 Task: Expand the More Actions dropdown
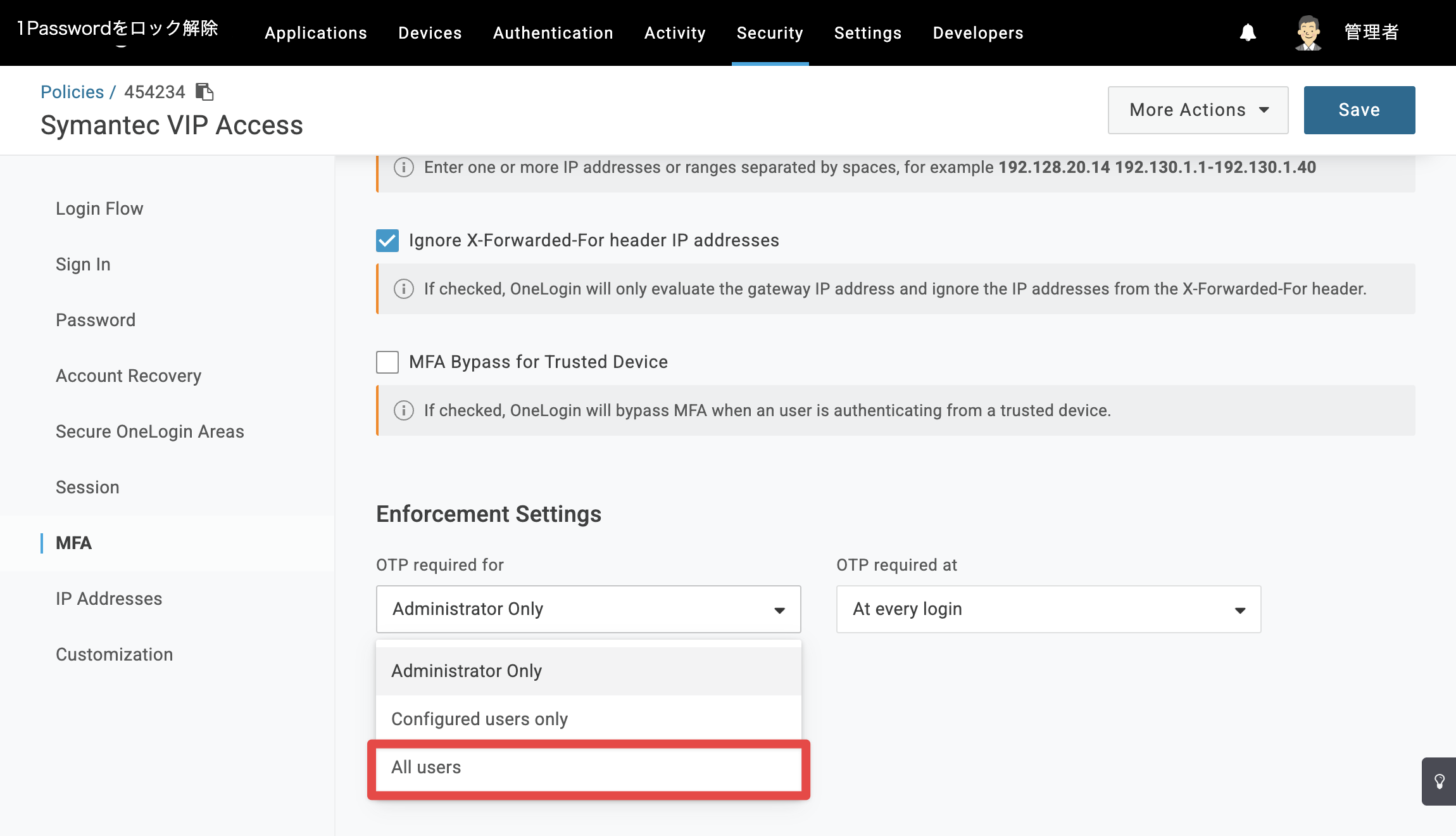point(1198,110)
